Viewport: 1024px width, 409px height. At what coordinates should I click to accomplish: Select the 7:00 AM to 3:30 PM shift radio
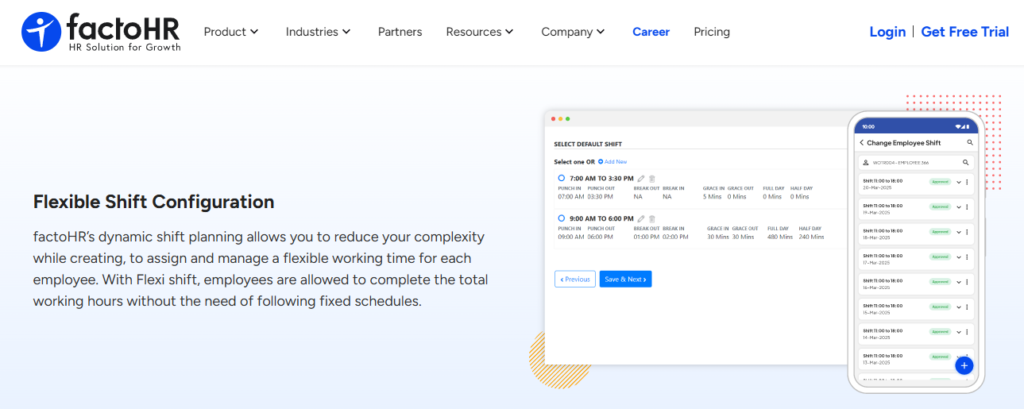pos(561,178)
